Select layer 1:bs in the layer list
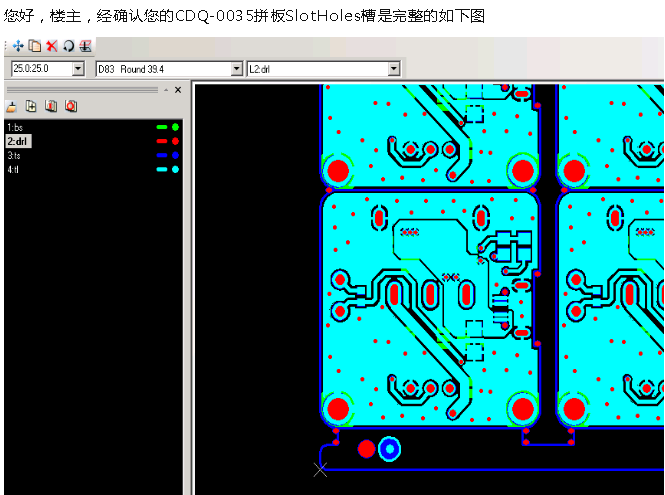 click(x=15, y=128)
